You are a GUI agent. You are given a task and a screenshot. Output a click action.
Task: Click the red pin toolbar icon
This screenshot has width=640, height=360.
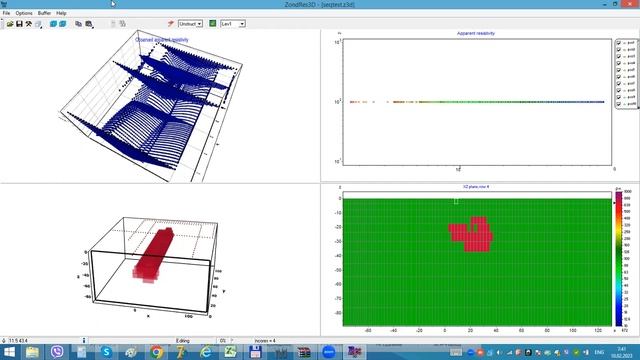pos(171,24)
